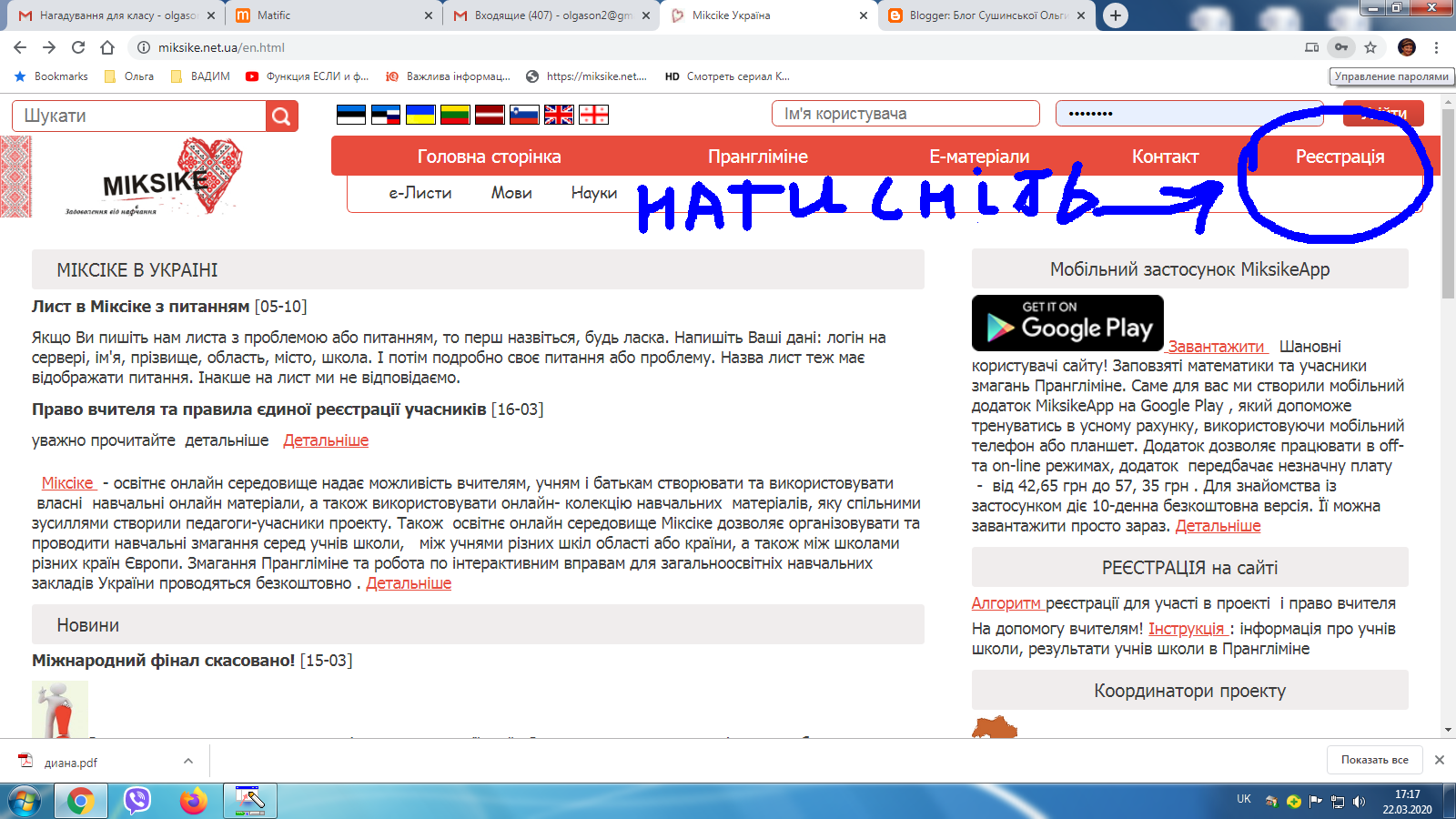Go back using browser back arrow
This screenshot has height=819, width=1456.
click(20, 47)
